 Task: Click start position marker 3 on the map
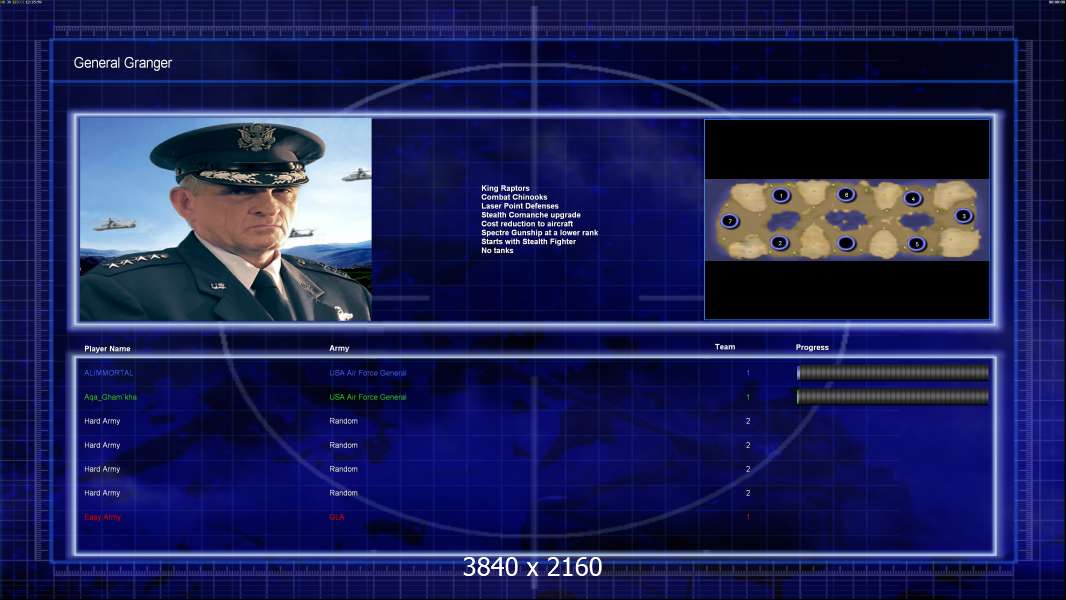click(963, 216)
